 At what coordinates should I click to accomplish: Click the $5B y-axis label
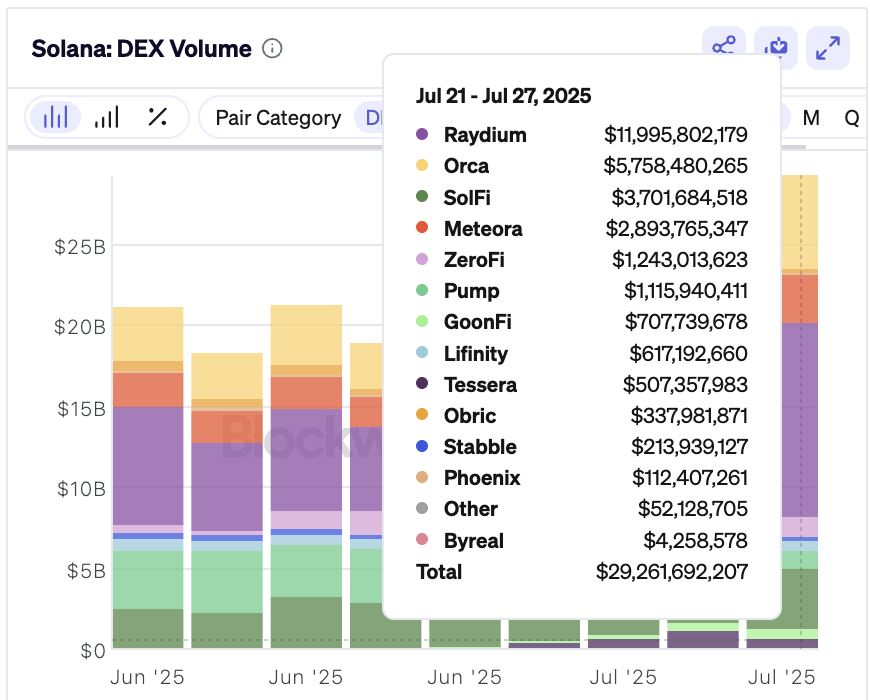click(x=86, y=571)
